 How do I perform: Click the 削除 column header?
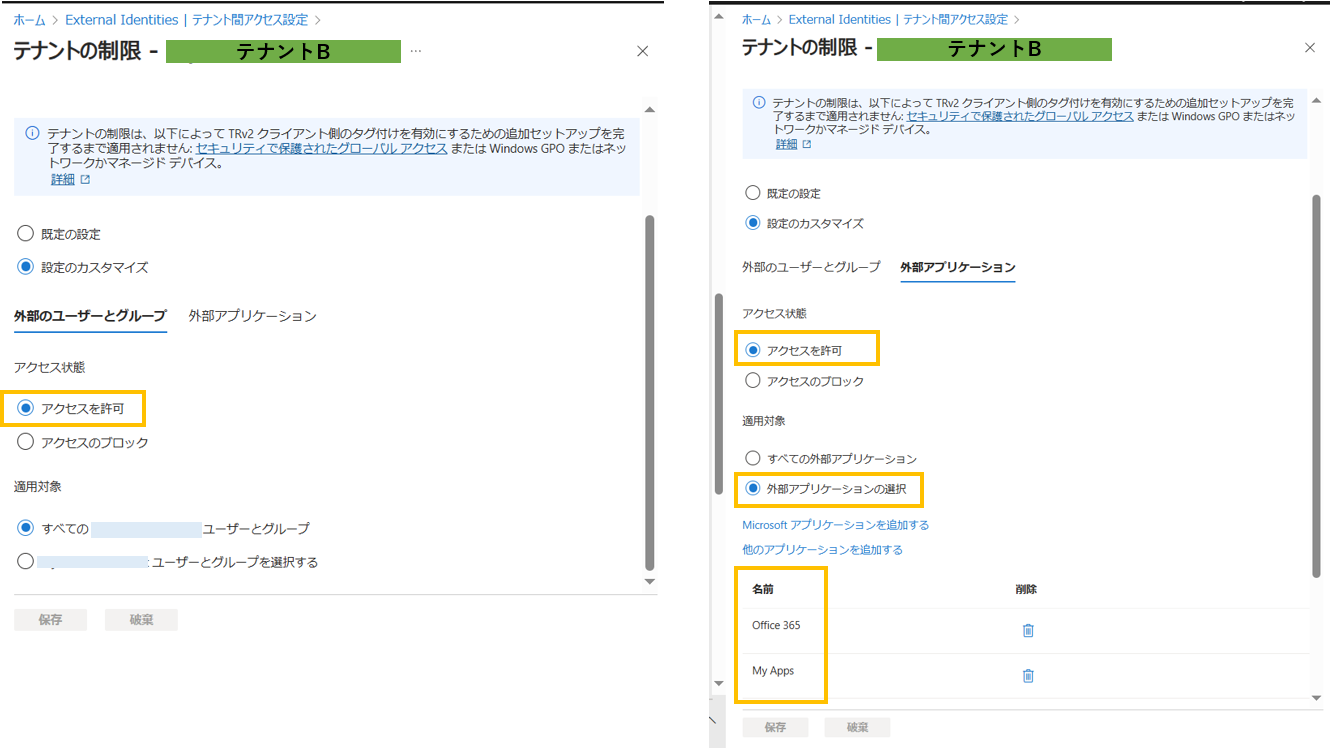click(1026, 589)
